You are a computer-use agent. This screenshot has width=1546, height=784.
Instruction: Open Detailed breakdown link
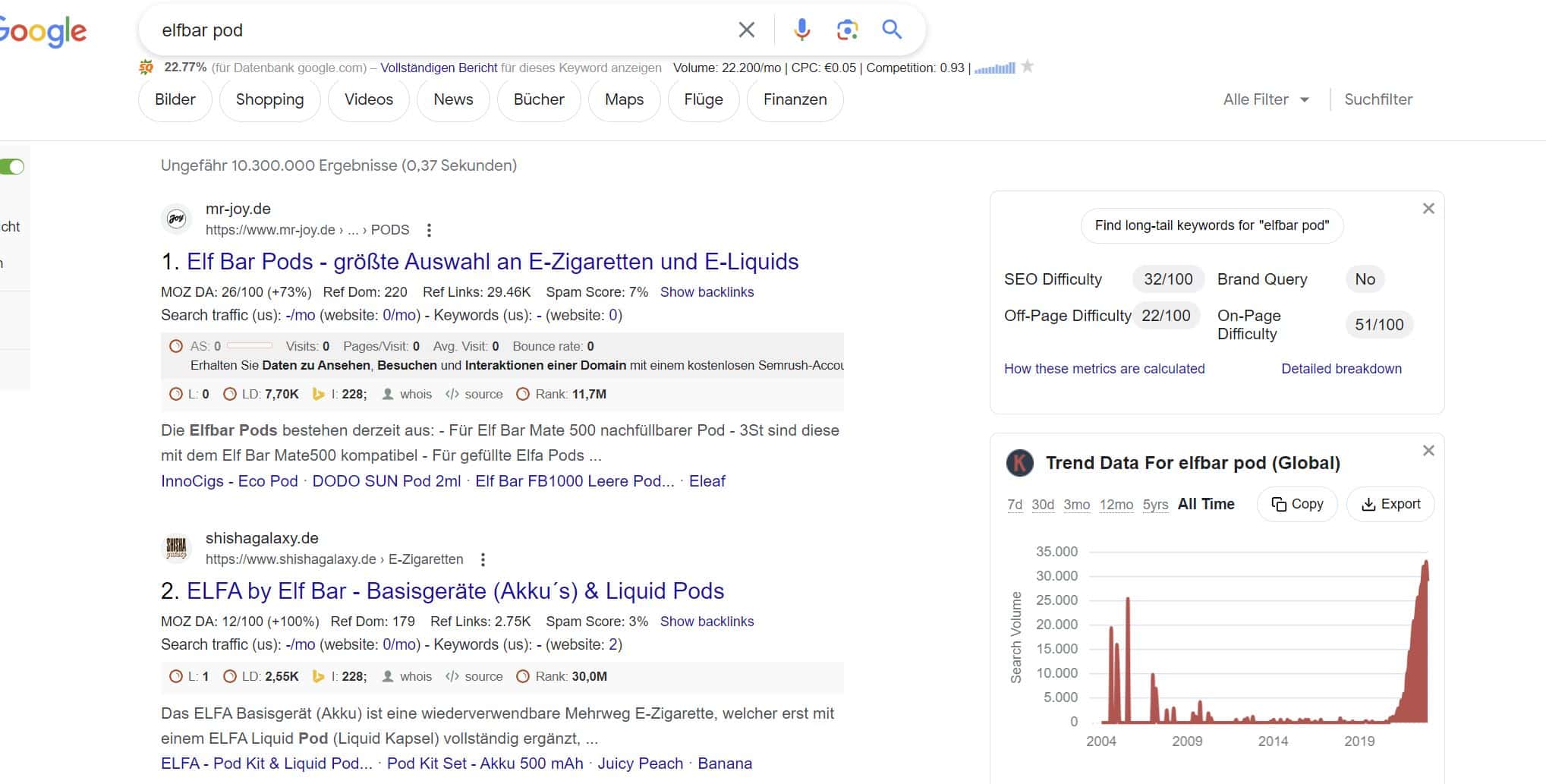tap(1341, 369)
